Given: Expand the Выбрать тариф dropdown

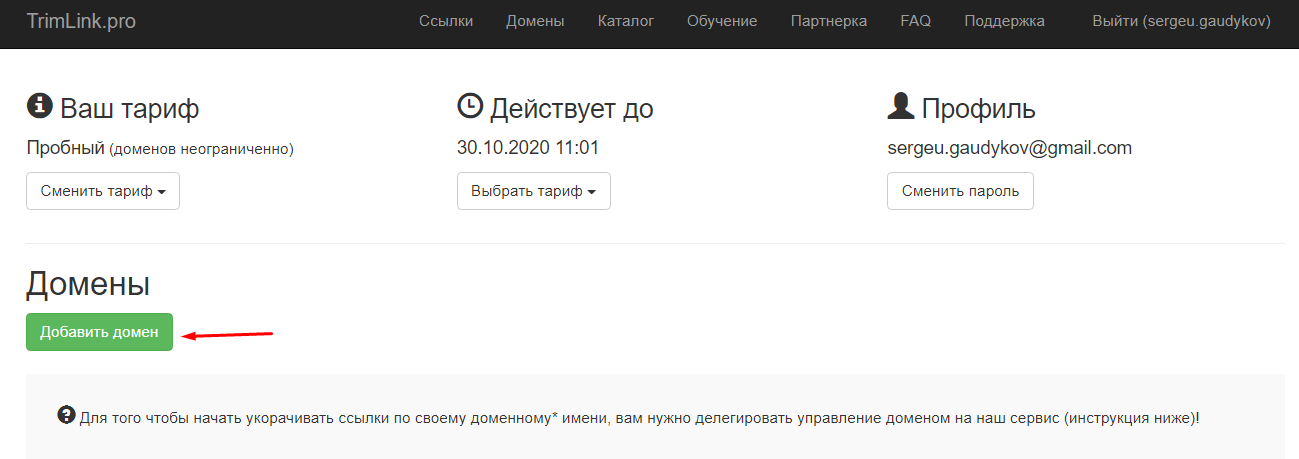Looking at the screenshot, I should (534, 191).
